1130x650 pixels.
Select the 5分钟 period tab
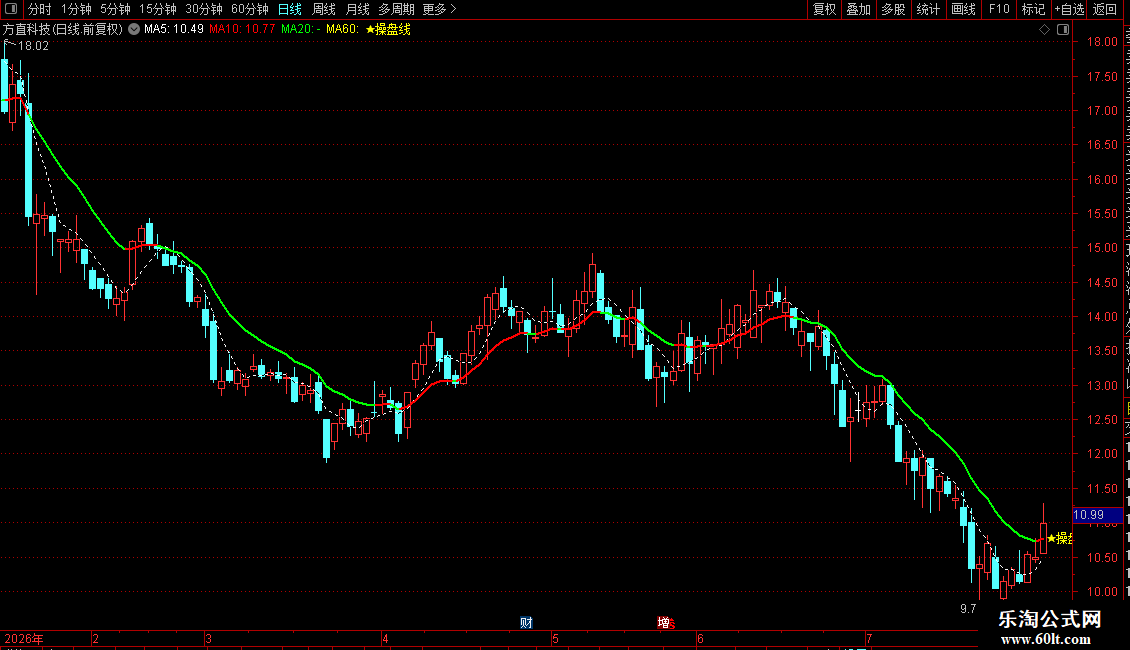click(115, 9)
